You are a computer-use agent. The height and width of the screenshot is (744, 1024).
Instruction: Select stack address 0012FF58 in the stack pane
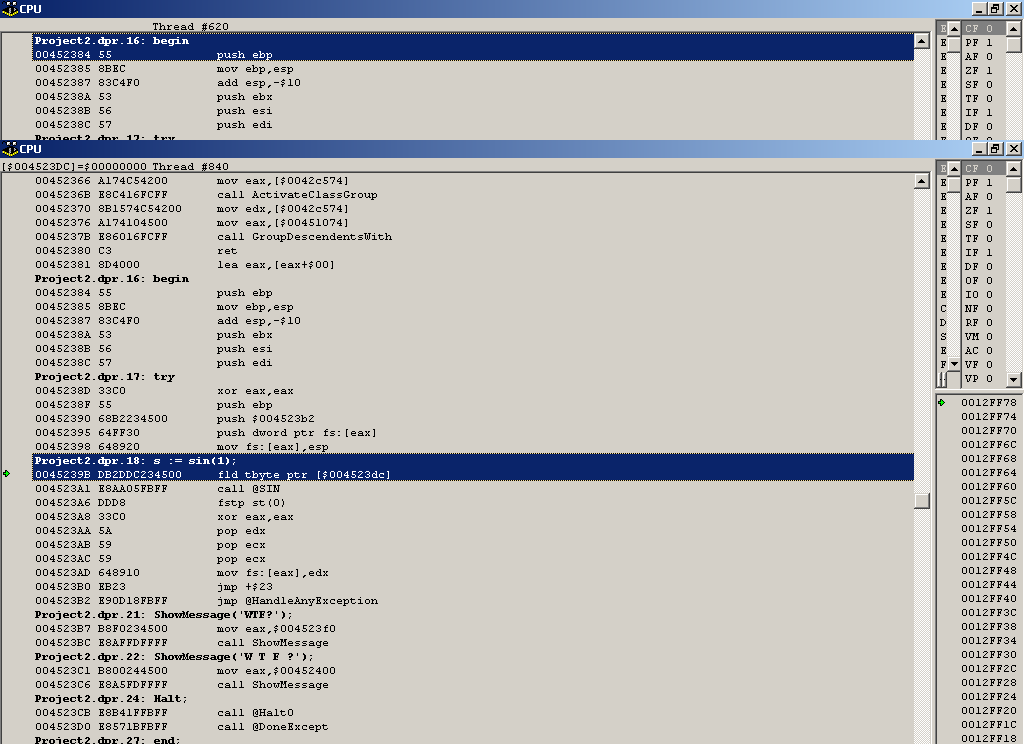coord(988,515)
